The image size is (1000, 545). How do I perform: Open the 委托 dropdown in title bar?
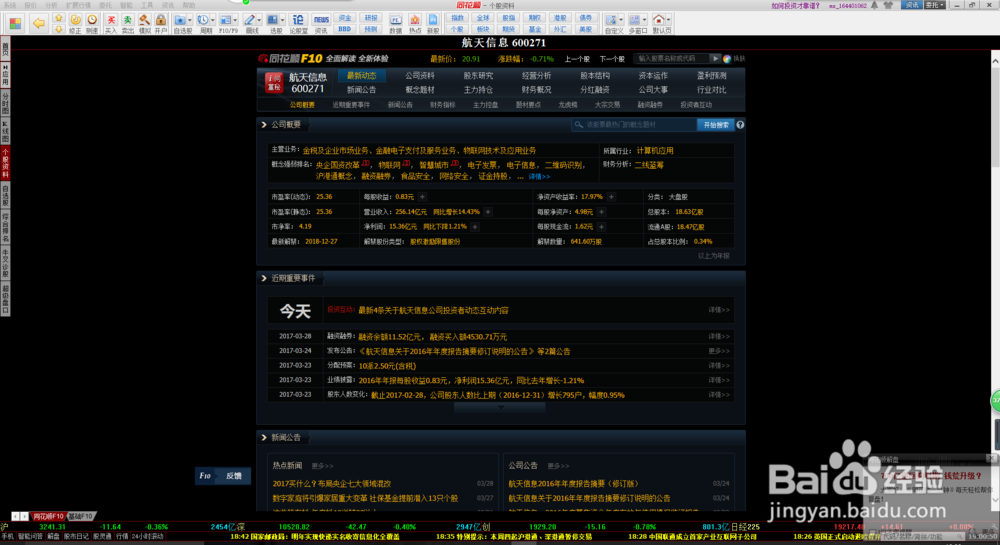click(x=936, y=5)
